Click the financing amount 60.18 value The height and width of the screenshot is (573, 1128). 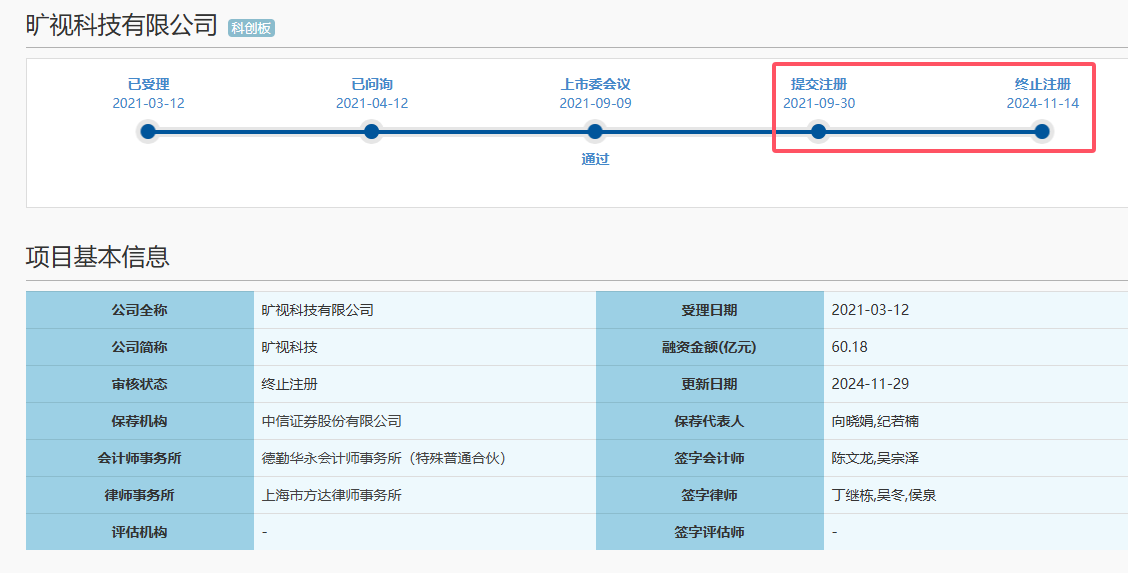(849, 347)
